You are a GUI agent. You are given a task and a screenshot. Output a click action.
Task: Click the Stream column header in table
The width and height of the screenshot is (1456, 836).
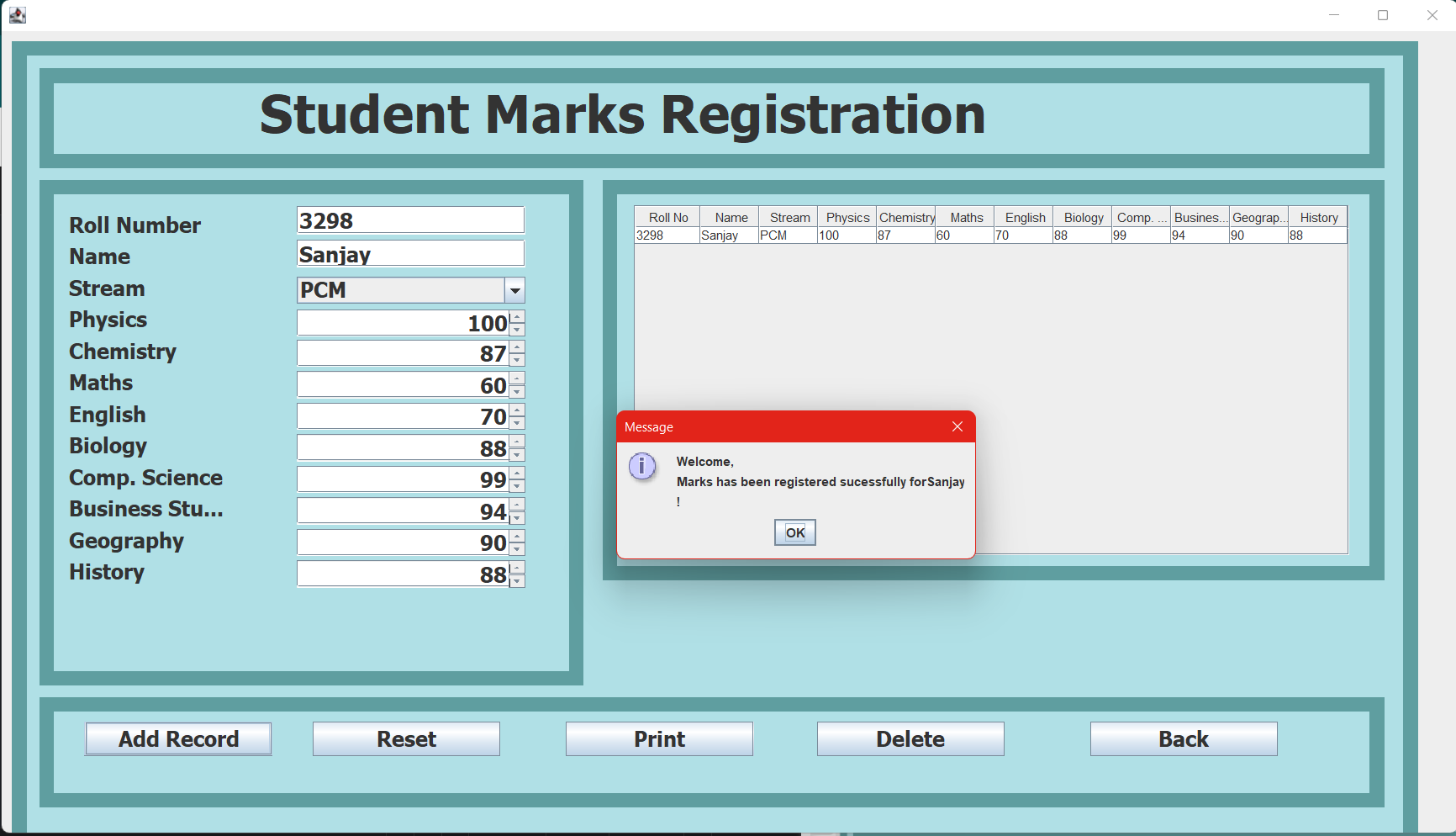[x=789, y=217]
